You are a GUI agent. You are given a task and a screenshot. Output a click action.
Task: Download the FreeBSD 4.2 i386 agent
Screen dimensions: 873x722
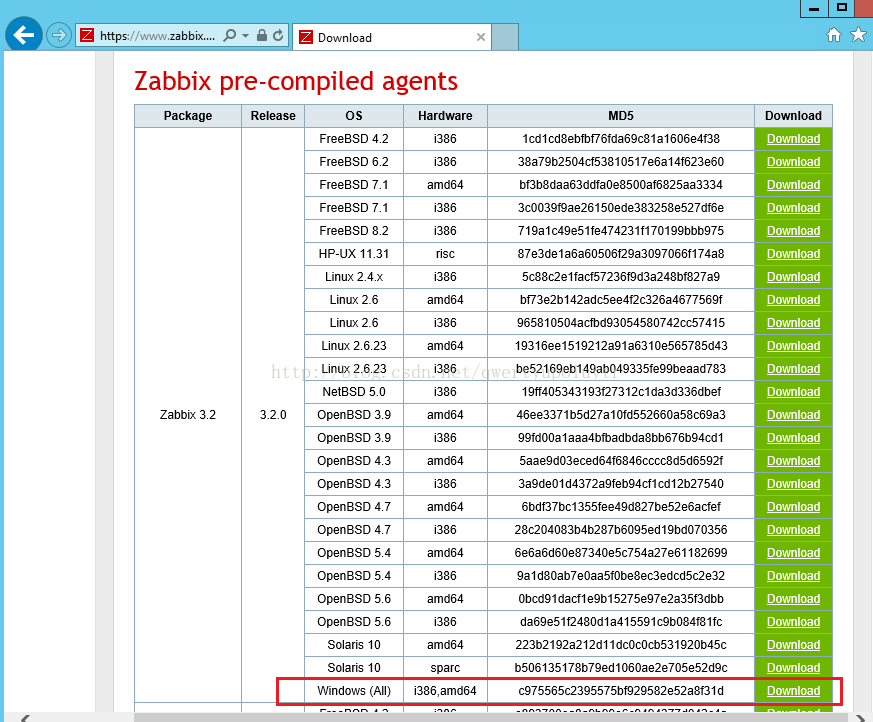(793, 139)
